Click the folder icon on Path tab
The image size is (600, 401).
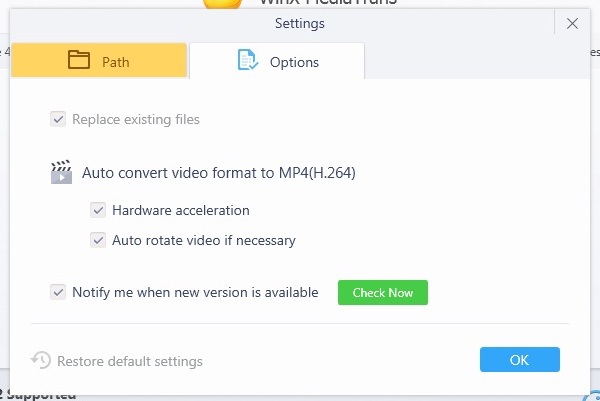(79, 60)
